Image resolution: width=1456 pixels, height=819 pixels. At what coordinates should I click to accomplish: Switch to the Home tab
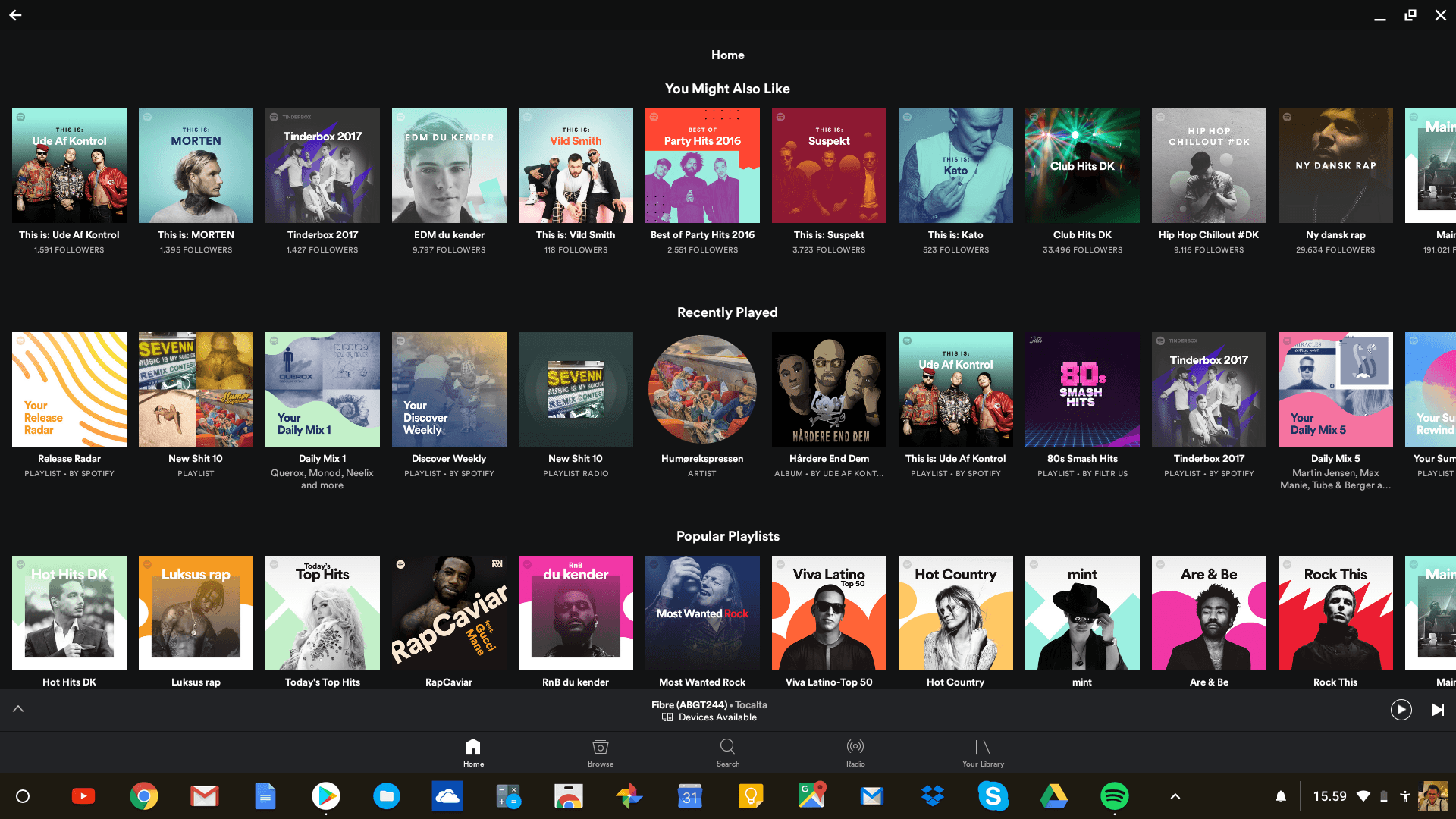pyautogui.click(x=473, y=753)
